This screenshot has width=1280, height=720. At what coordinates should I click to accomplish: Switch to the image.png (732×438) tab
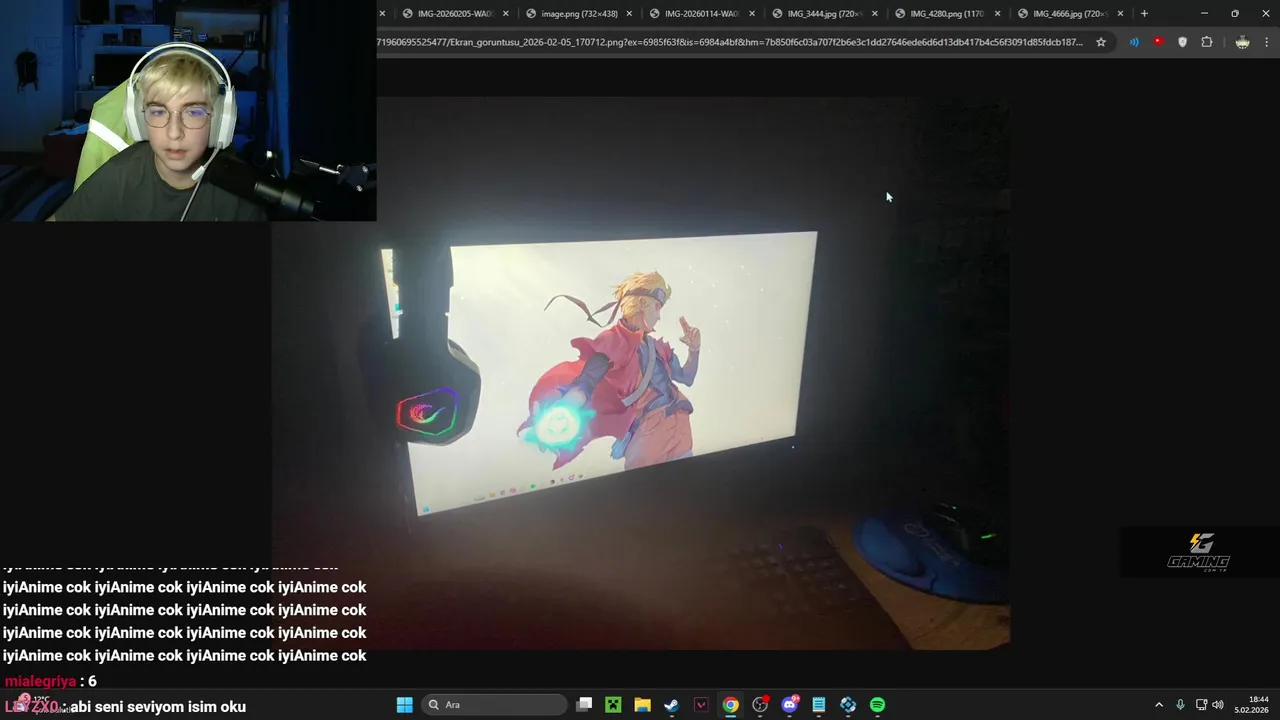click(x=578, y=13)
